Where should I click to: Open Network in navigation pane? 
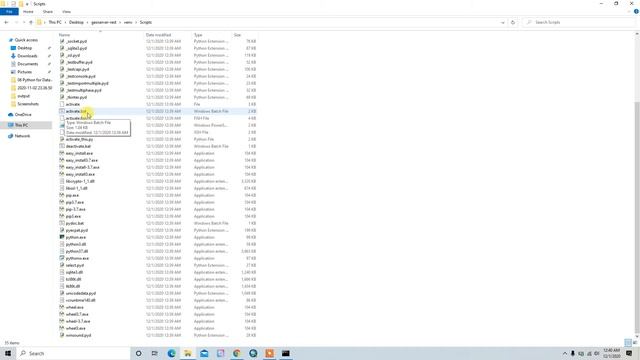pyautogui.click(x=22, y=136)
